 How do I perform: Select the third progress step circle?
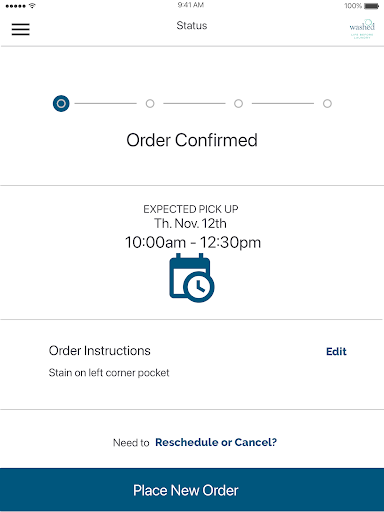pos(238,104)
